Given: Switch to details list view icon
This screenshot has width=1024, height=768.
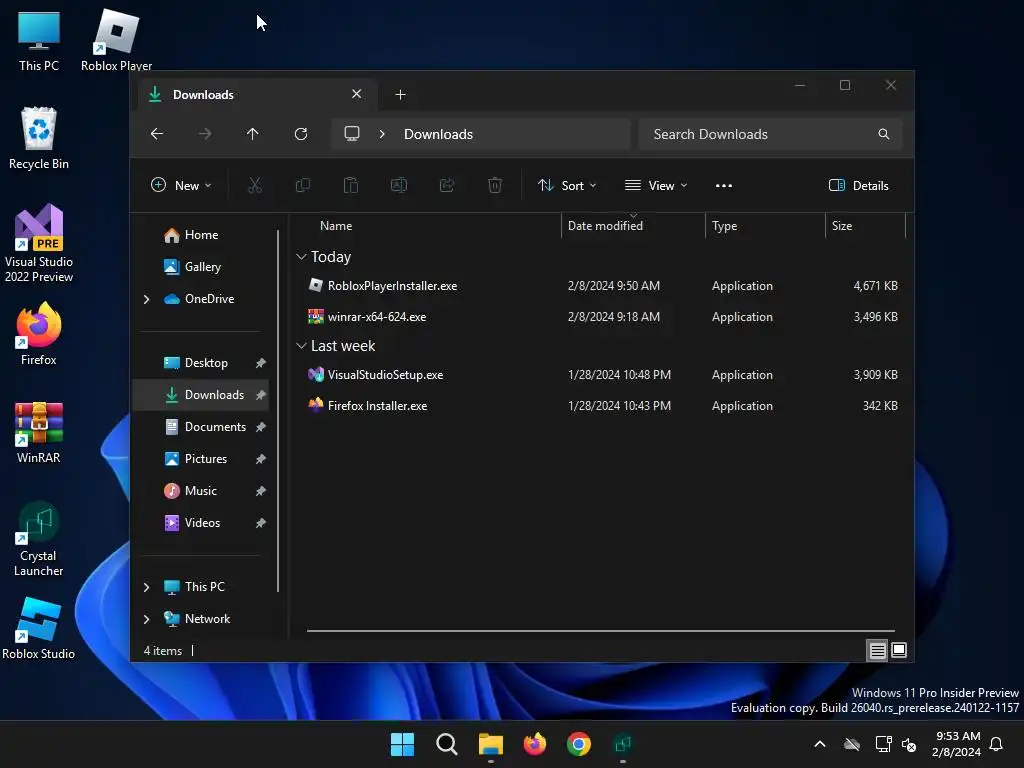Looking at the screenshot, I should pyautogui.click(x=877, y=650).
